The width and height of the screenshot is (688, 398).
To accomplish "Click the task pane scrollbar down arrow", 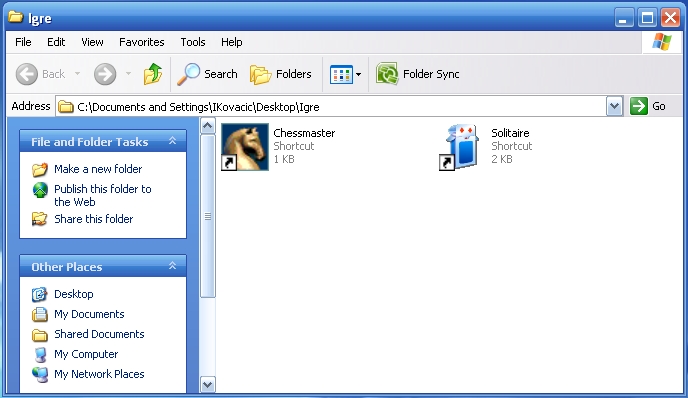I will coord(208,385).
